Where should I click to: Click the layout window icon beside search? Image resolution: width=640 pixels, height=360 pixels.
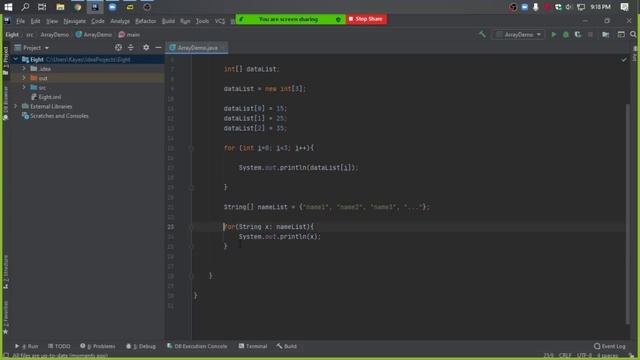[x=621, y=35]
